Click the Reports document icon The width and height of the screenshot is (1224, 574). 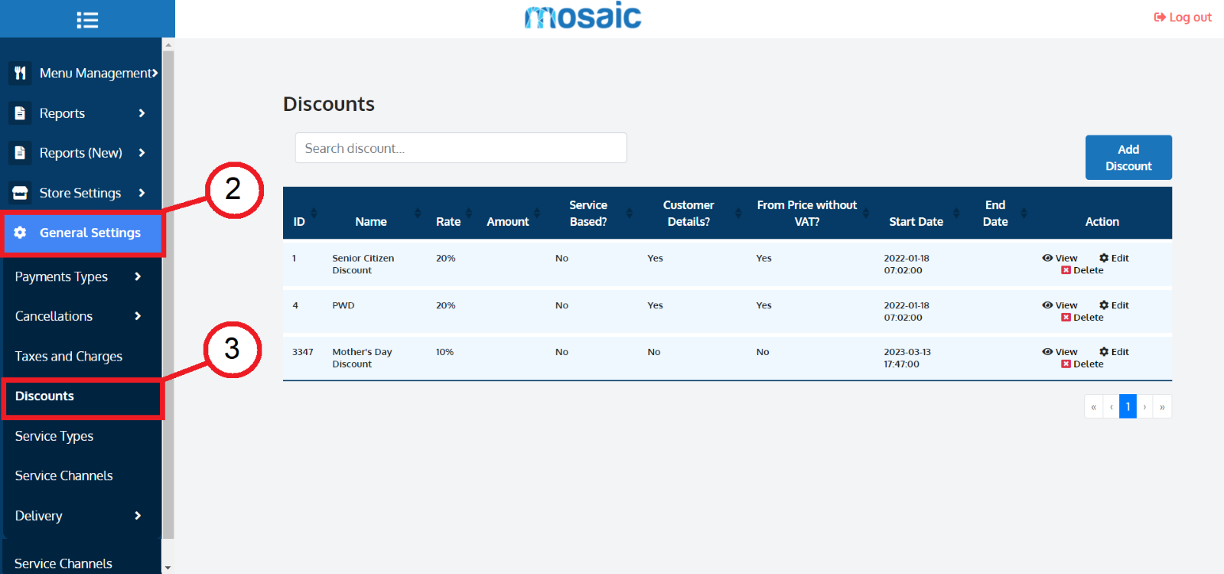20,113
